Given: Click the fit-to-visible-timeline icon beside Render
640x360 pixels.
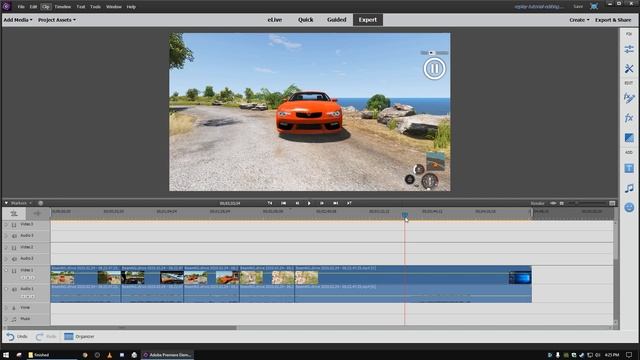Looking at the screenshot, I should 553,203.
